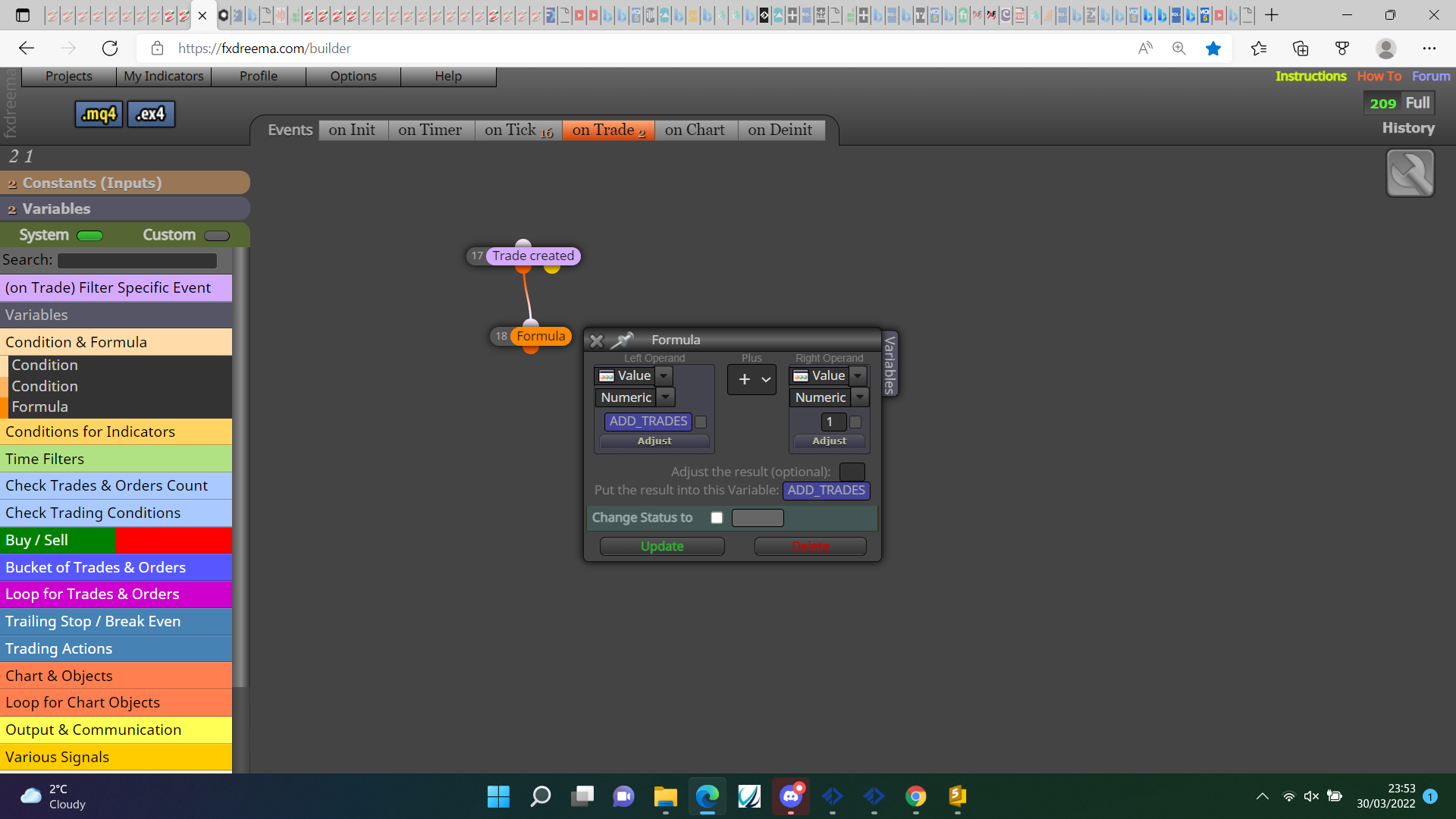The width and height of the screenshot is (1456, 819).
Task: Open the My Indicators menu
Action: click(x=164, y=76)
